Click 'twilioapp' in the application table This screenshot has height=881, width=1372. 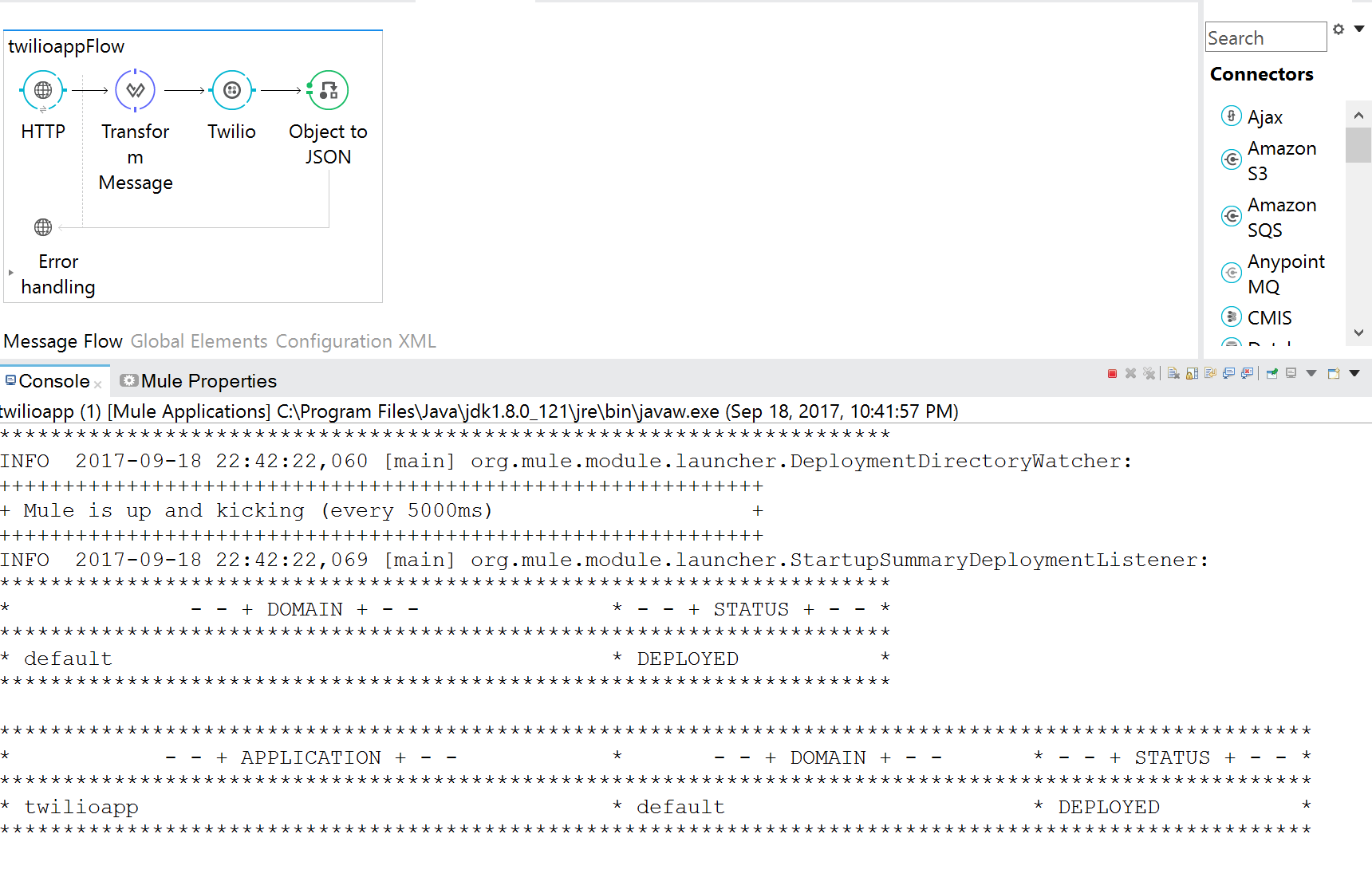[81, 807]
